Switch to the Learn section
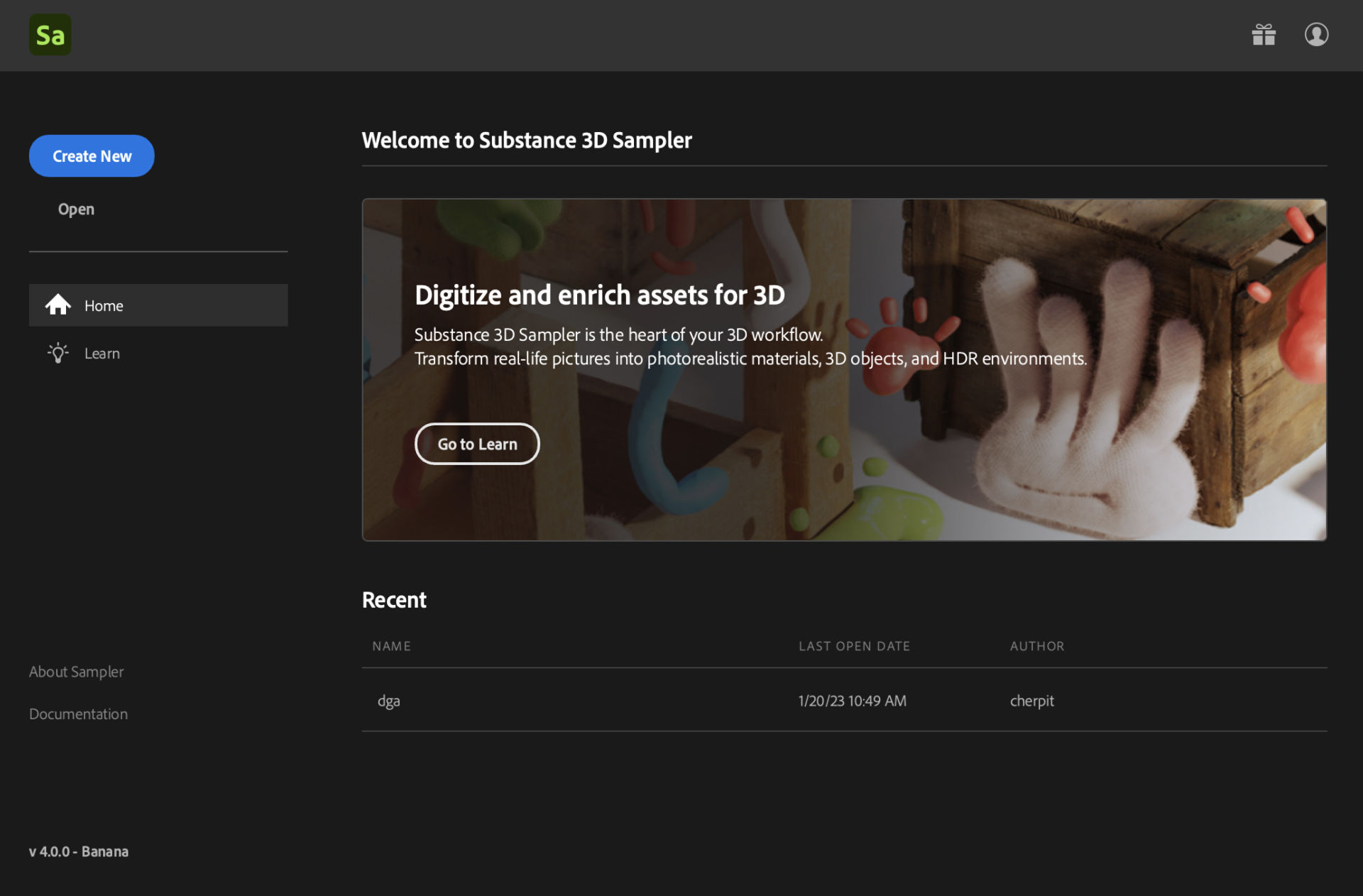This screenshot has height=896, width=1363. tap(102, 353)
